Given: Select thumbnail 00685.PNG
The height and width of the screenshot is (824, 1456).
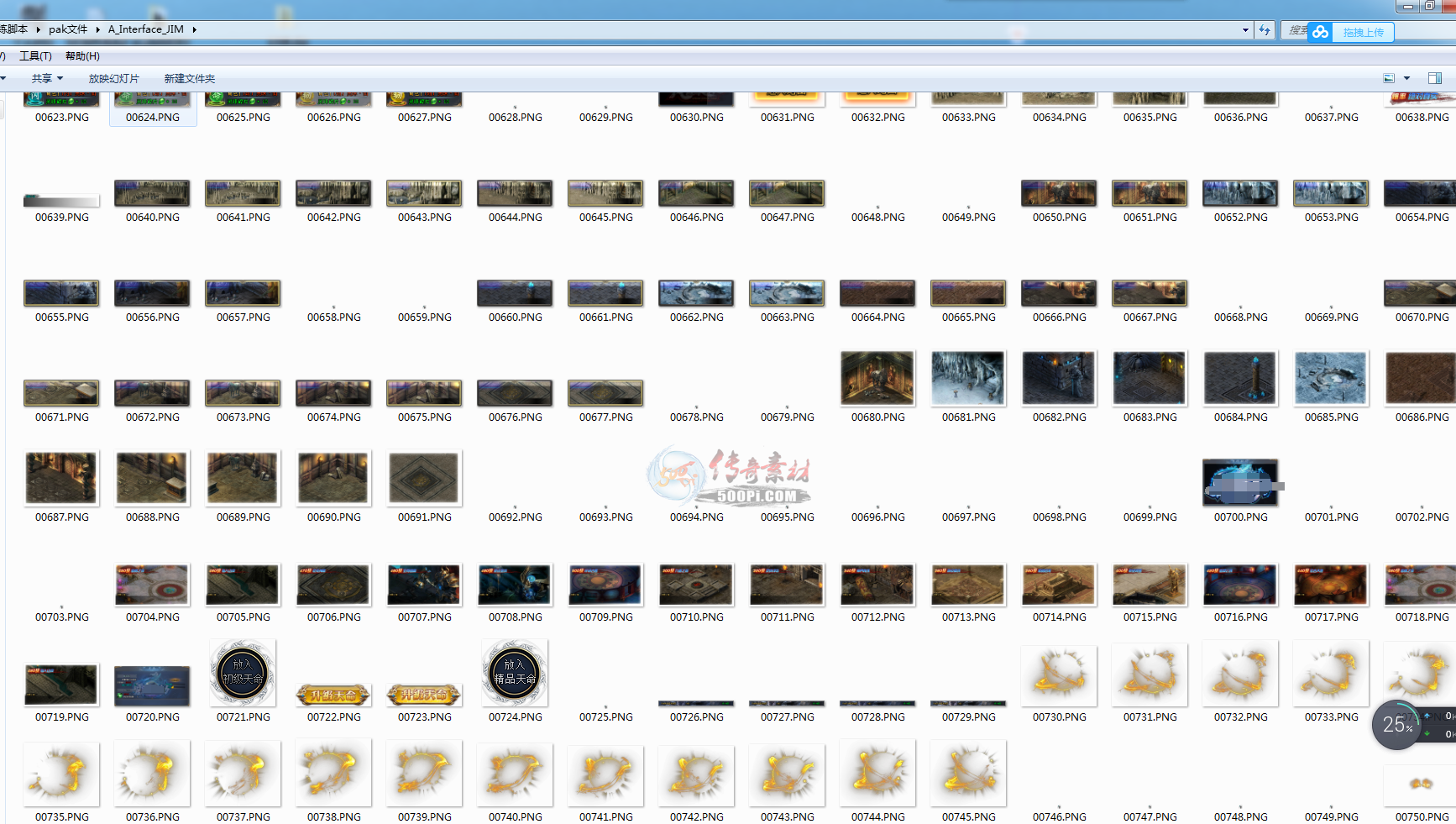Looking at the screenshot, I should (x=1331, y=378).
